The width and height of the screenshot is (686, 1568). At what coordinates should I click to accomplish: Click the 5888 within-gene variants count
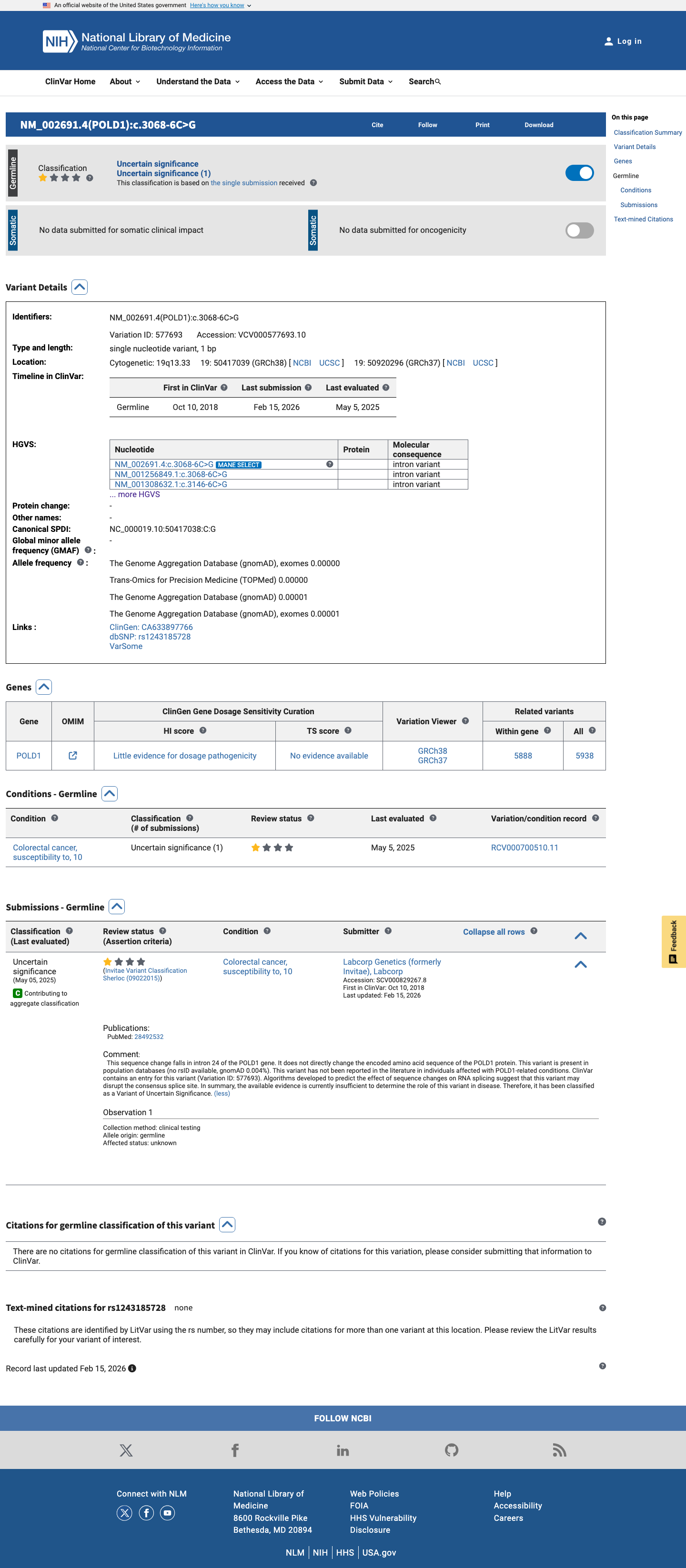523,755
